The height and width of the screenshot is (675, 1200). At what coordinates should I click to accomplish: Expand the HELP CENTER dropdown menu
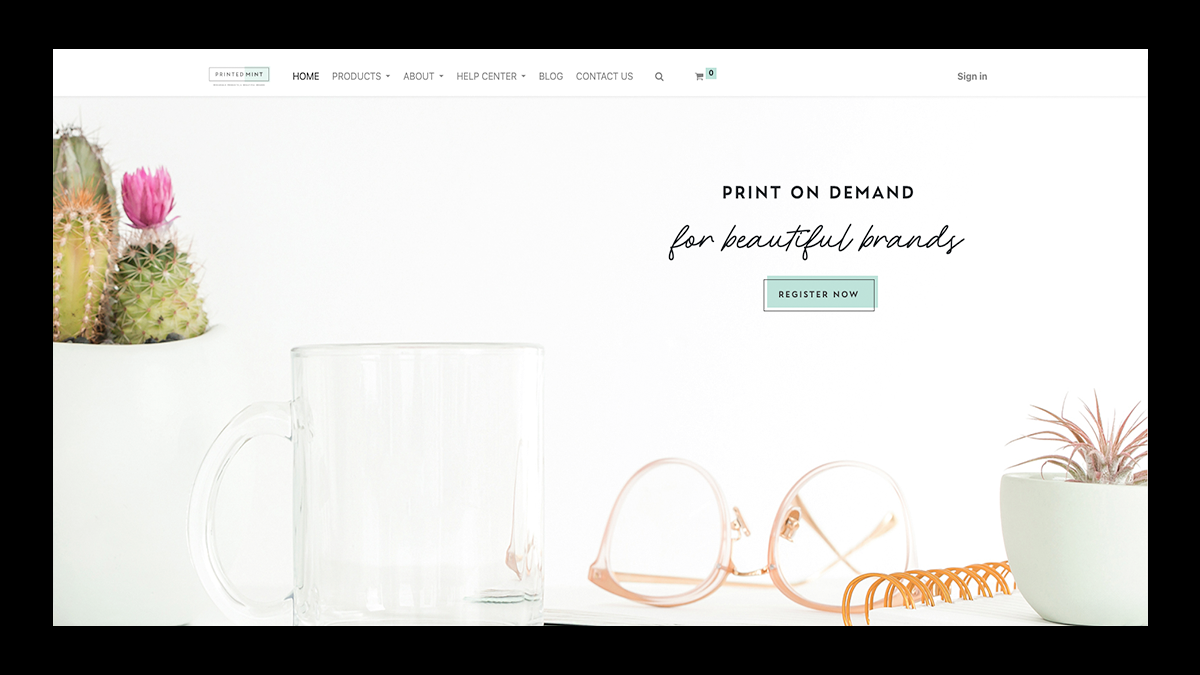click(491, 76)
